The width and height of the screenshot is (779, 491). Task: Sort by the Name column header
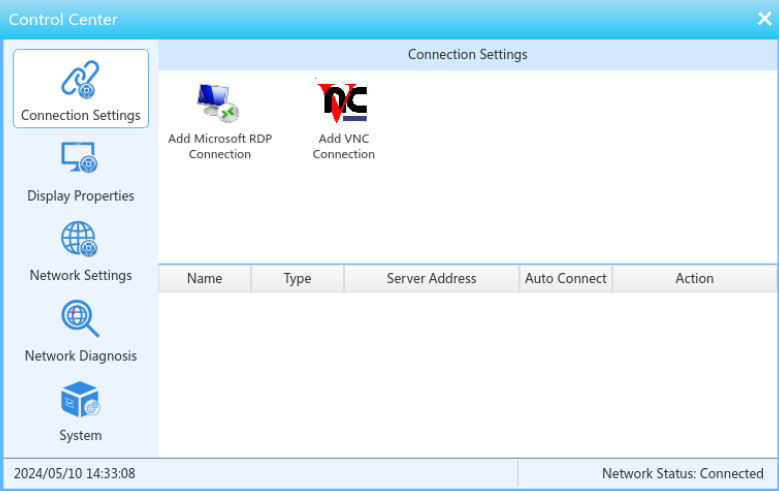click(205, 278)
